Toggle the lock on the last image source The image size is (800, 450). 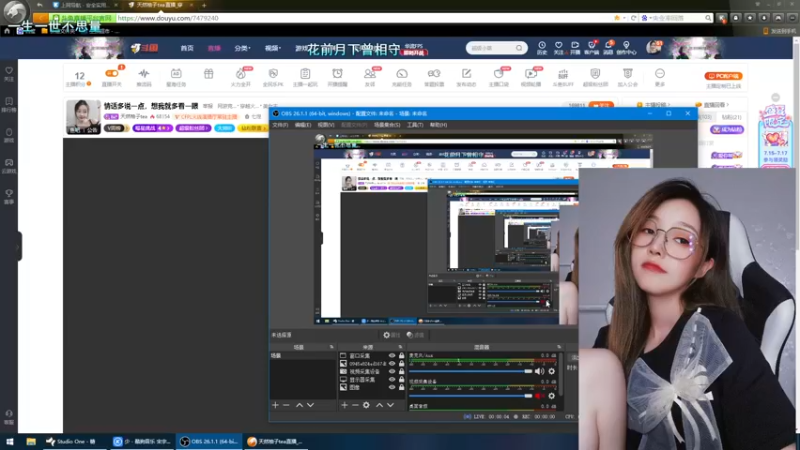[x=402, y=387]
